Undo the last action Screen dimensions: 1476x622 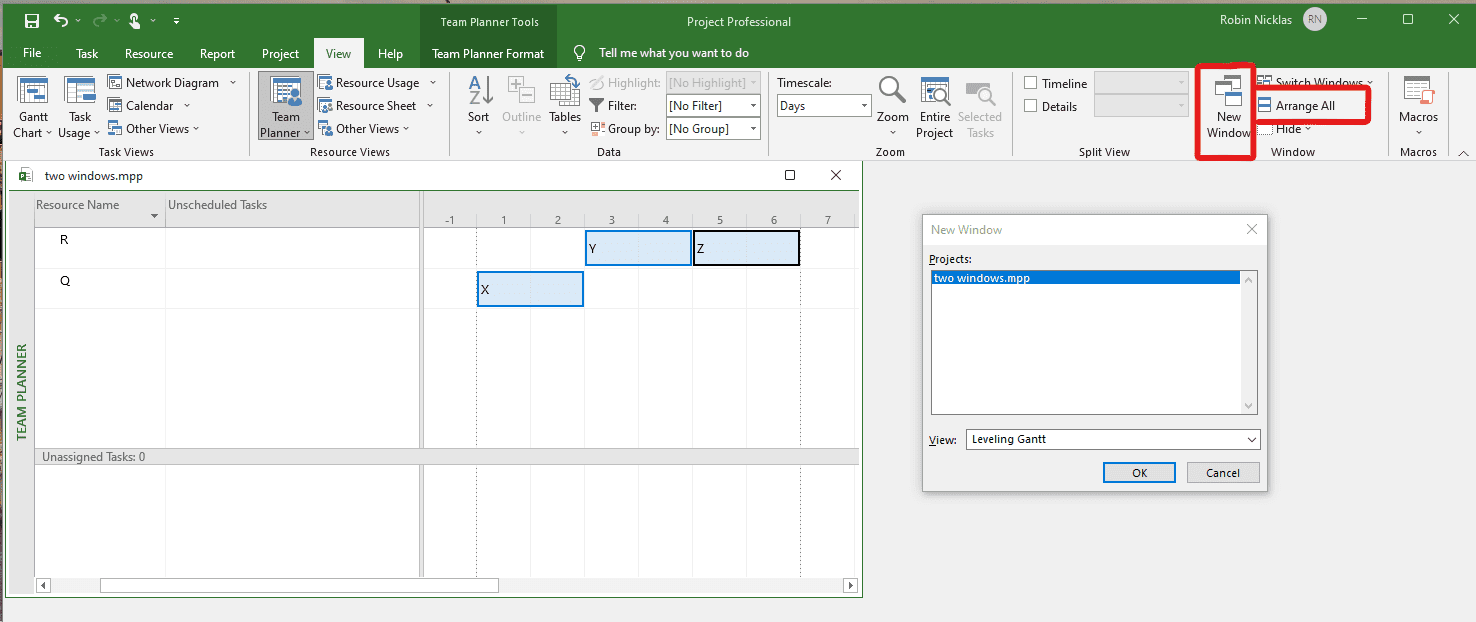click(x=61, y=20)
